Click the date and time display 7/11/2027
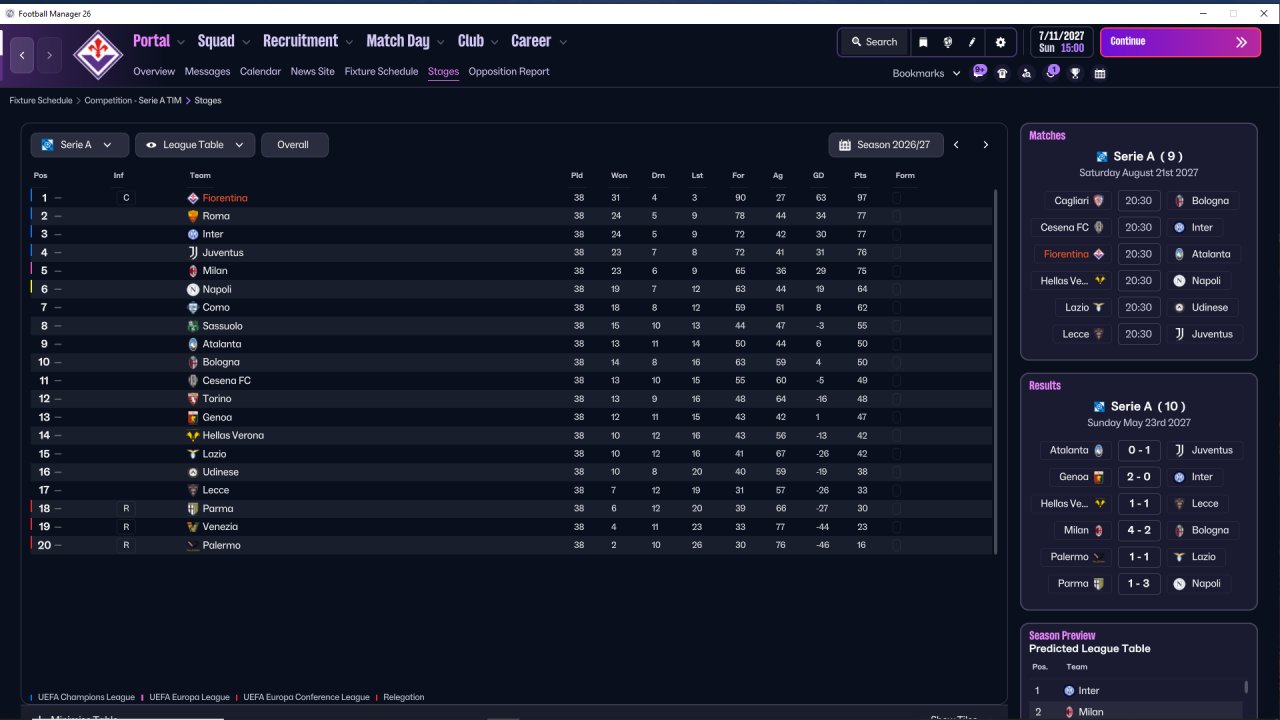1280x720 pixels. [1061, 41]
